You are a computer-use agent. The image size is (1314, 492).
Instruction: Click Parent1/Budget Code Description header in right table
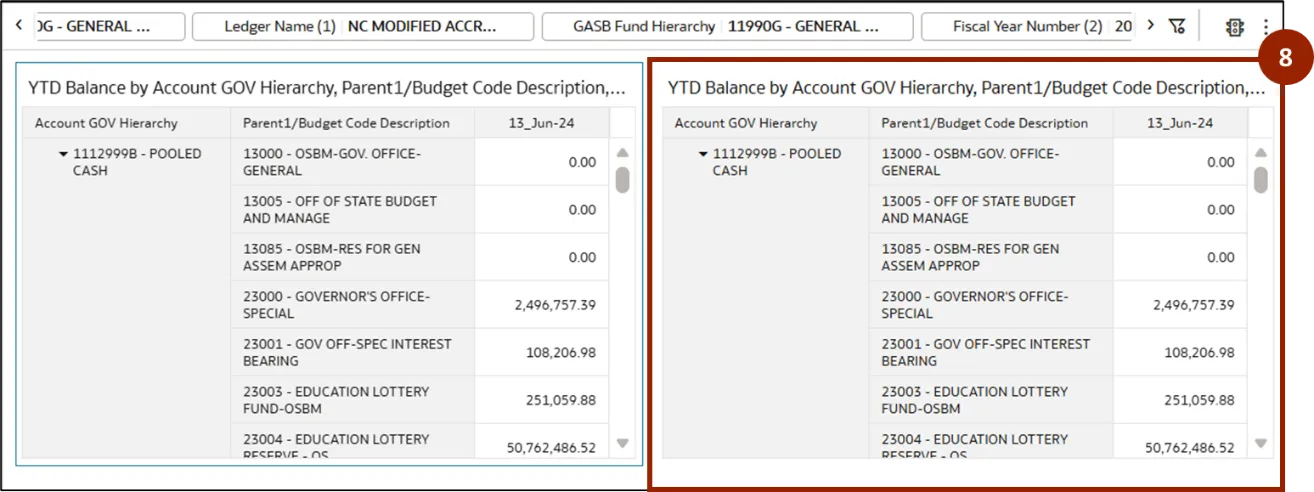[984, 123]
